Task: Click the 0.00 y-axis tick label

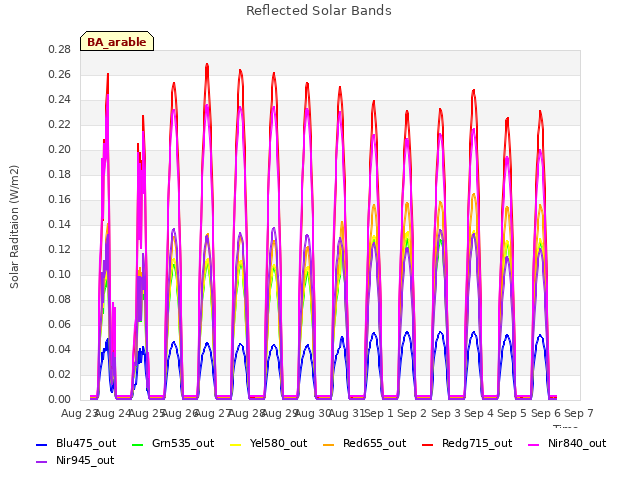Action: (60, 399)
